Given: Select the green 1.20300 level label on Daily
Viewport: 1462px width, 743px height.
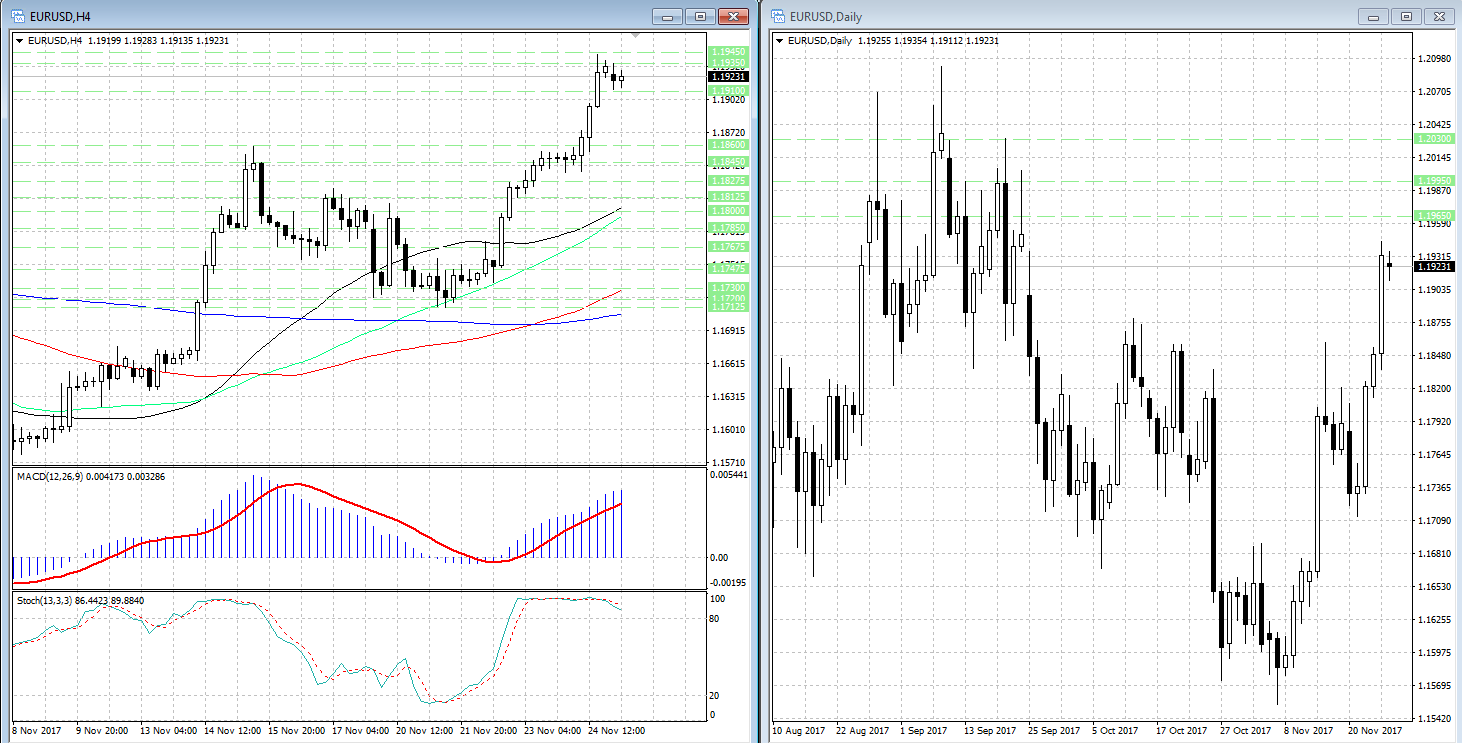Looking at the screenshot, I should [1433, 139].
